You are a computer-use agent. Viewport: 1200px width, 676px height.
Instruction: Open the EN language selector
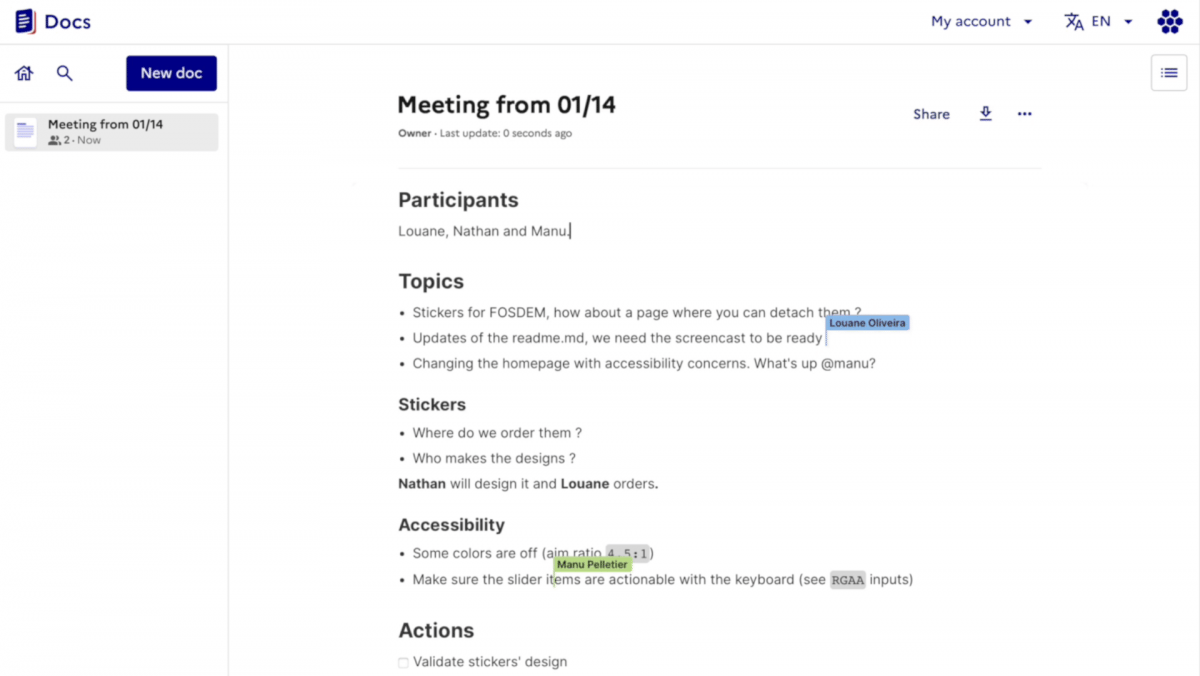pos(1098,21)
